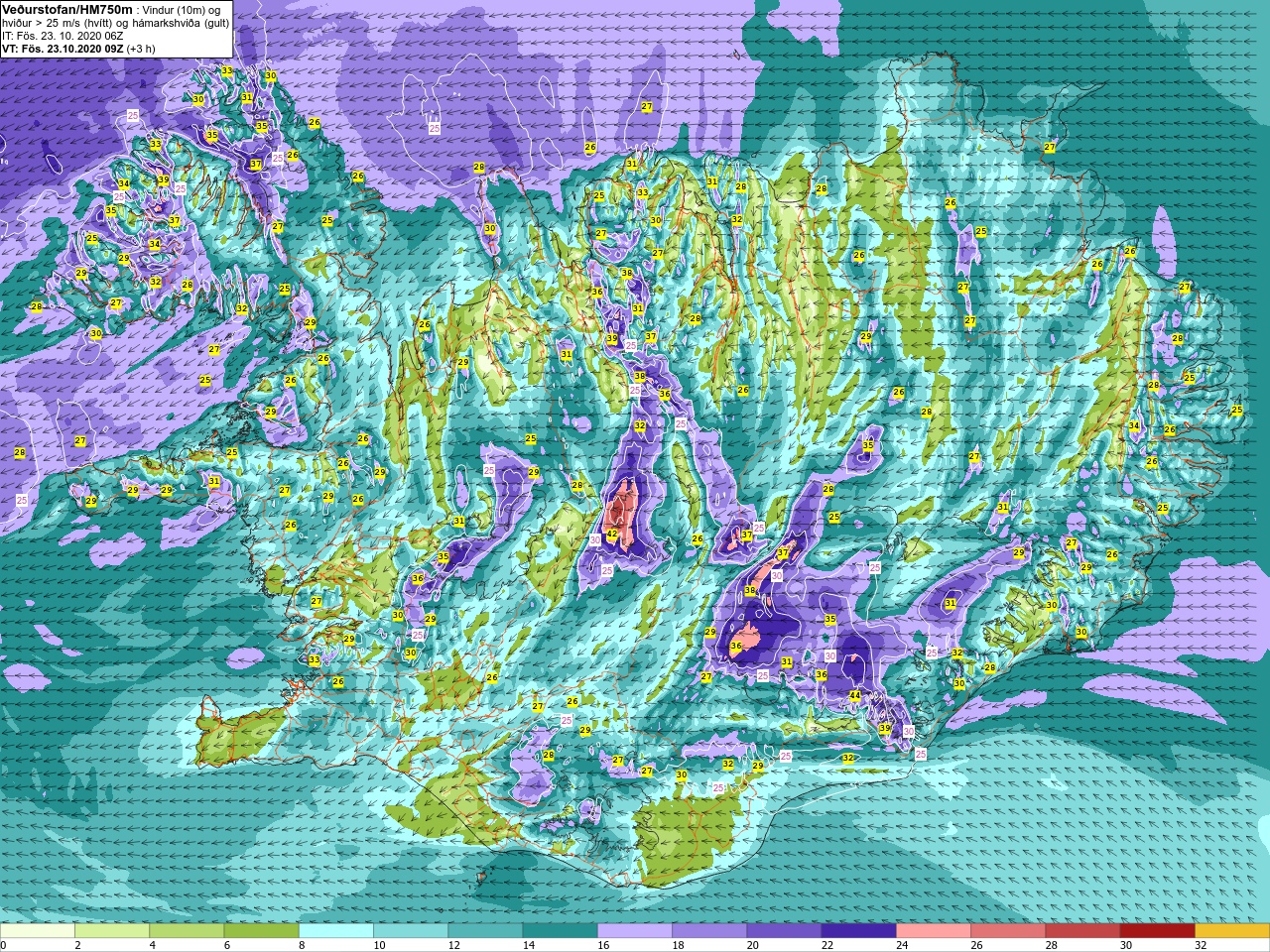
Task: Click the color scale label 8
Action: [x=302, y=945]
